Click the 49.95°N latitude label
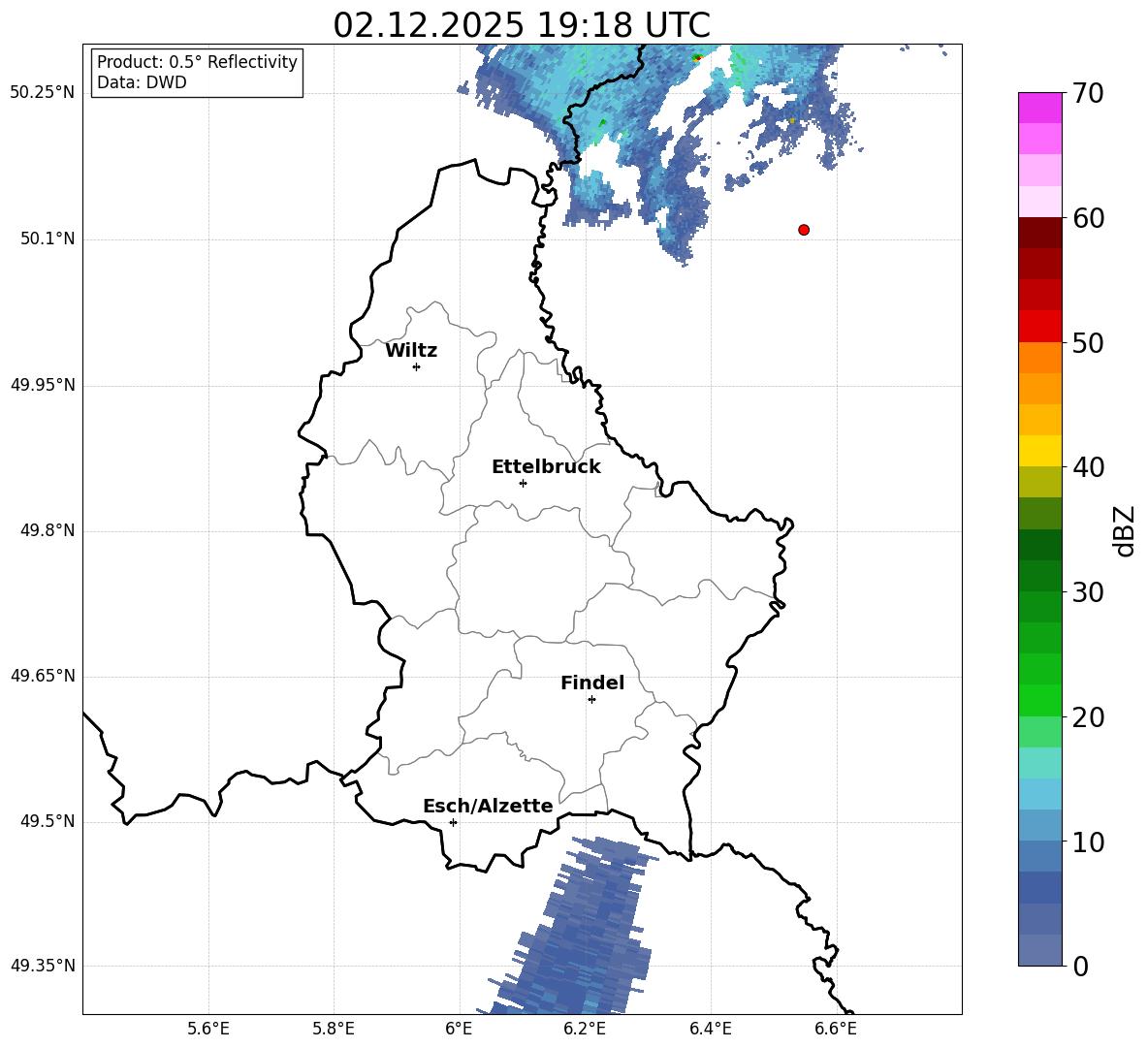Viewport: 1148px width, 1048px height. pyautogui.click(x=43, y=385)
